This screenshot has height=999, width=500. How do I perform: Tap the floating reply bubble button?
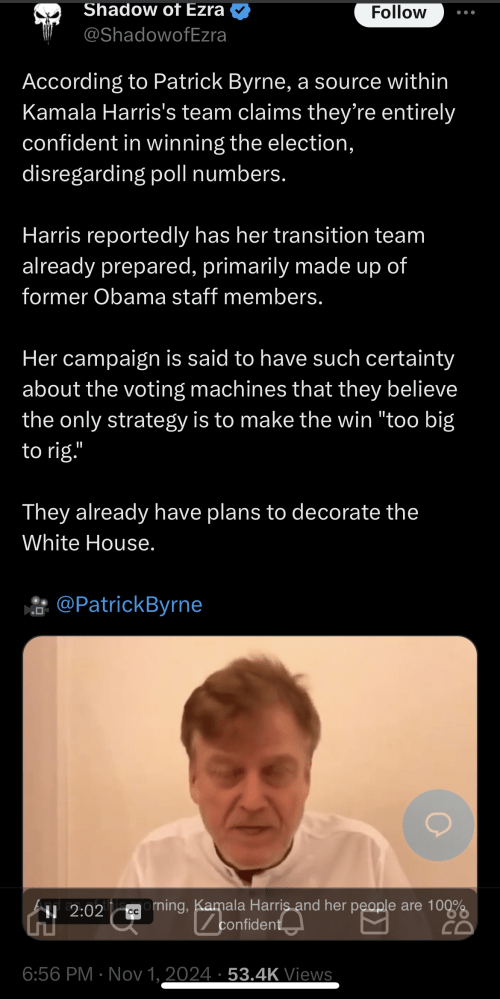tap(438, 825)
